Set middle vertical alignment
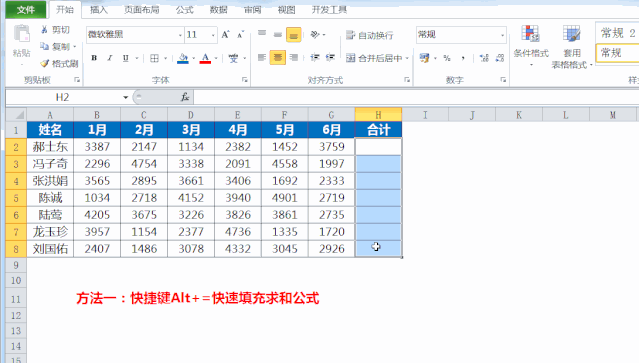This screenshot has height=363, width=639. pyautogui.click(x=278, y=35)
